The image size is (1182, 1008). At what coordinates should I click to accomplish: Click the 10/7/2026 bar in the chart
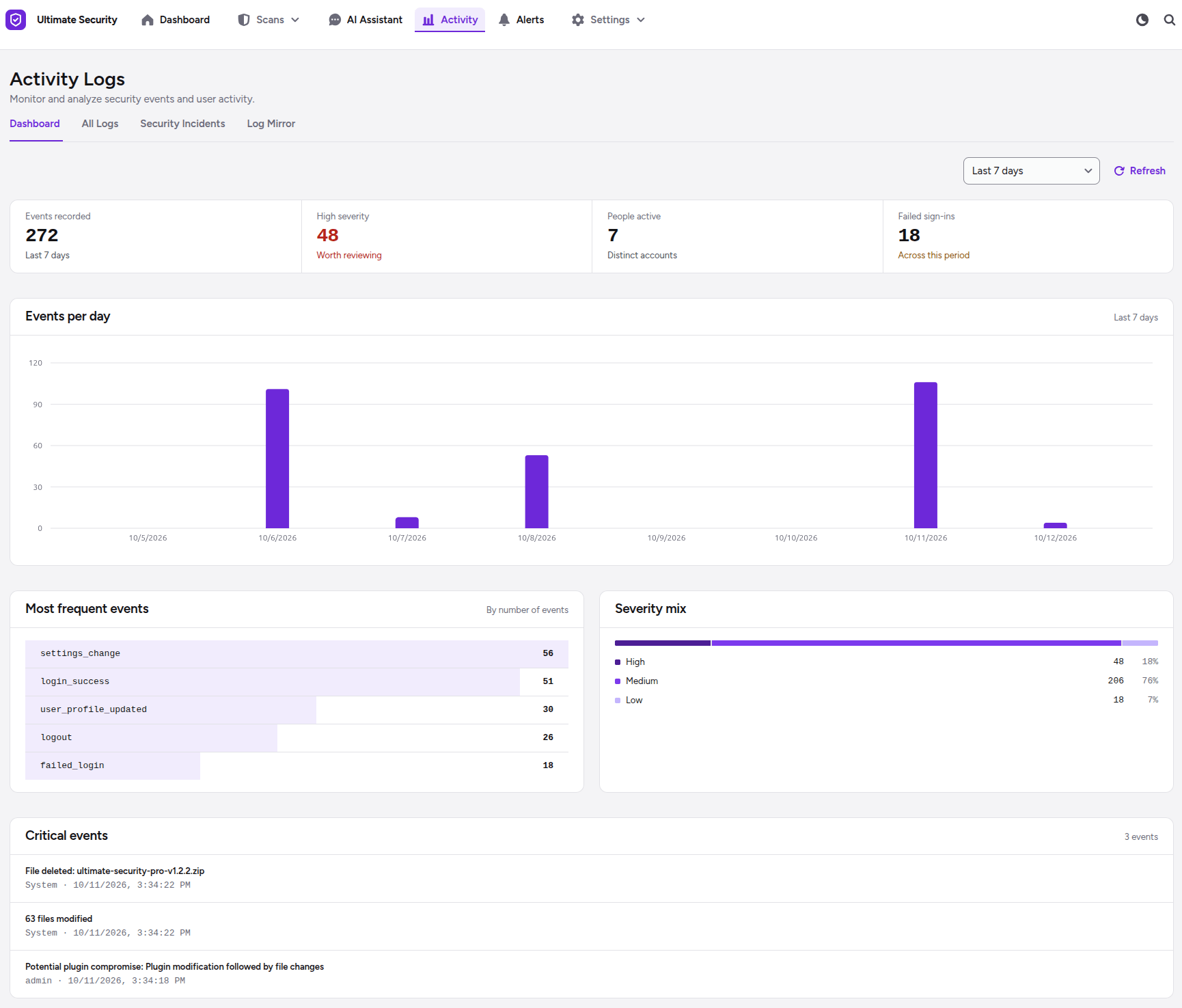[407, 523]
